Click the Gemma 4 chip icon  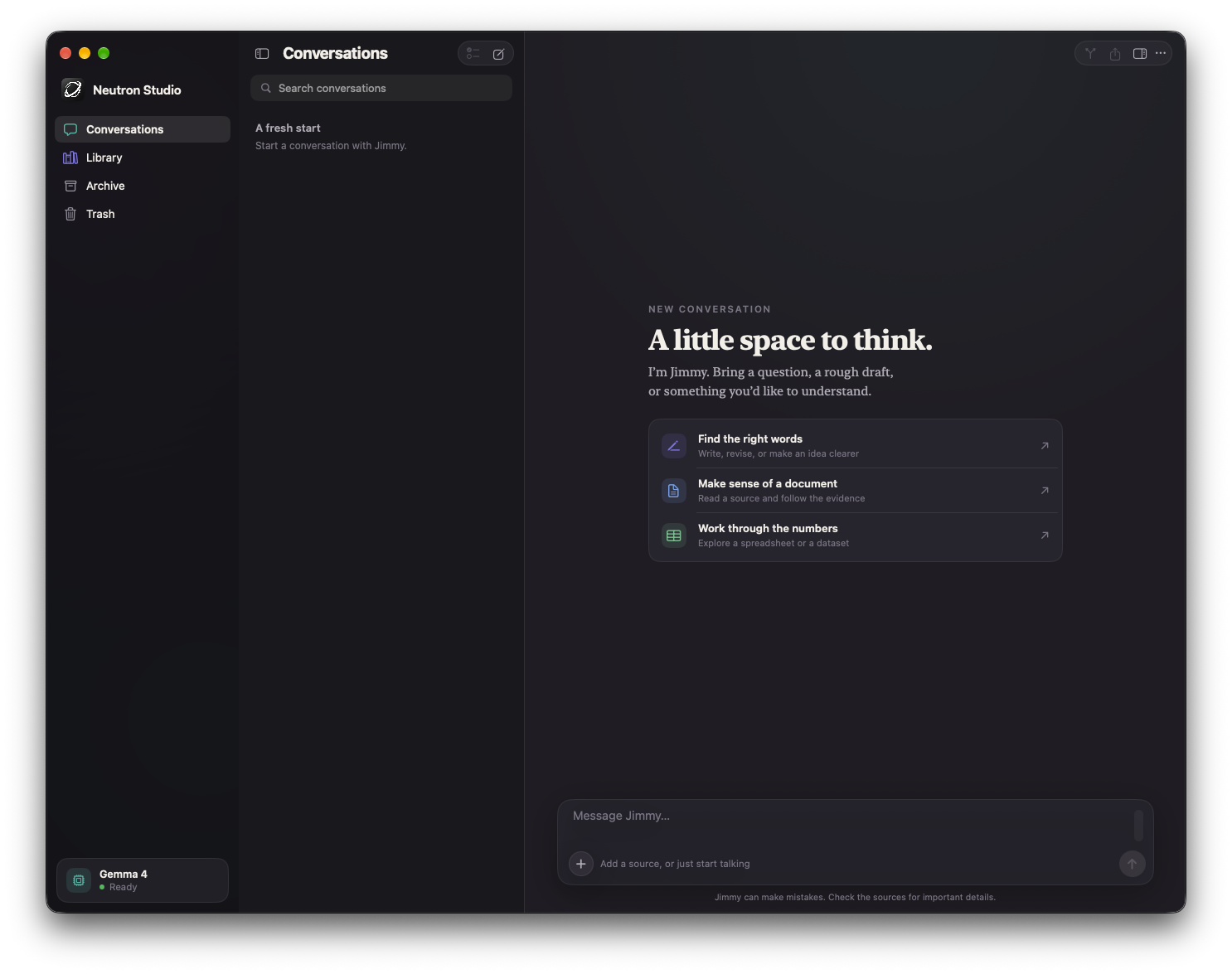pos(79,880)
